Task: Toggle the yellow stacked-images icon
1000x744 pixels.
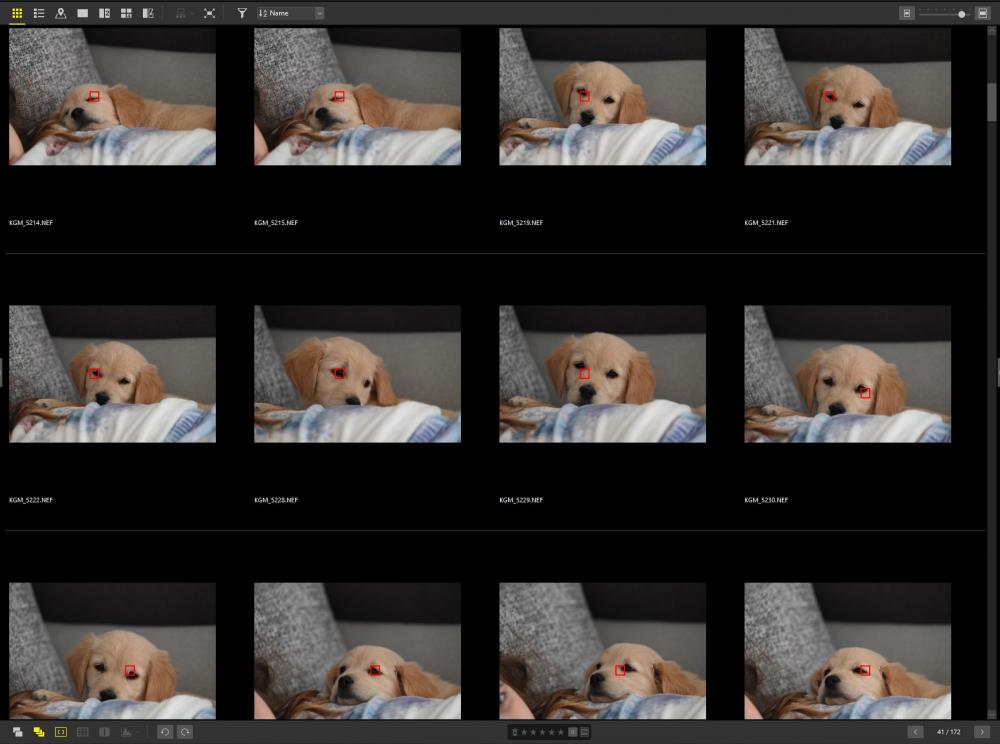Action: pos(39,732)
